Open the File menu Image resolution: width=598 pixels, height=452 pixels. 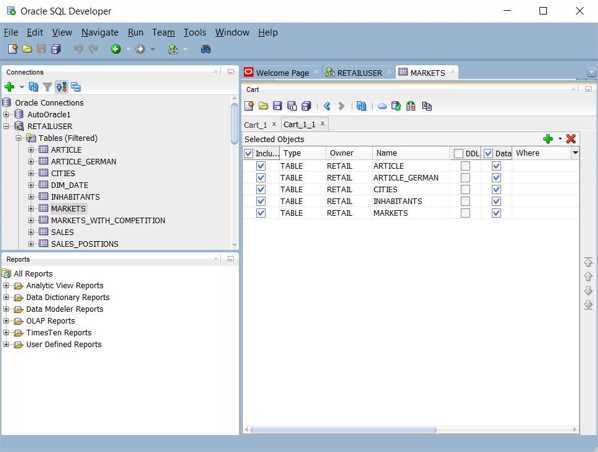(11, 33)
